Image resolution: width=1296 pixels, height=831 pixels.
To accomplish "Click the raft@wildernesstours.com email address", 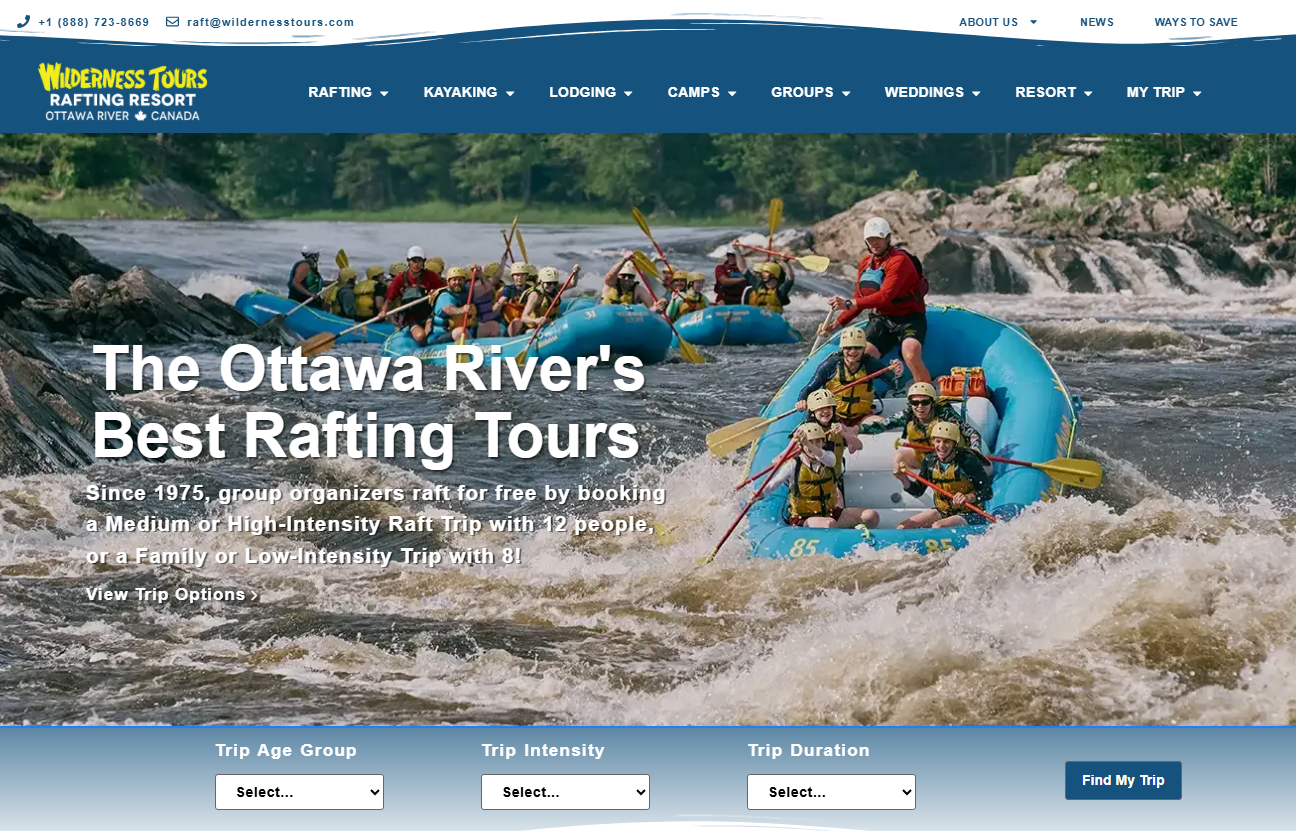I will pyautogui.click(x=270, y=22).
